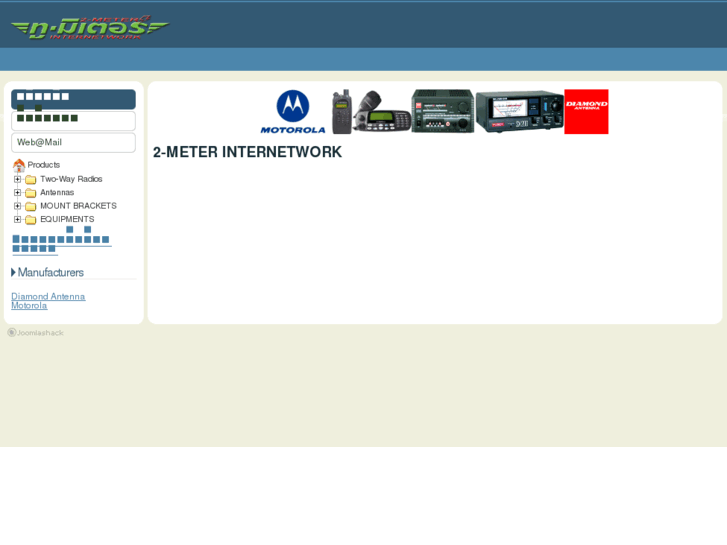Click the mobile radio with microphone image
The width and height of the screenshot is (727, 545).
[x=382, y=112]
